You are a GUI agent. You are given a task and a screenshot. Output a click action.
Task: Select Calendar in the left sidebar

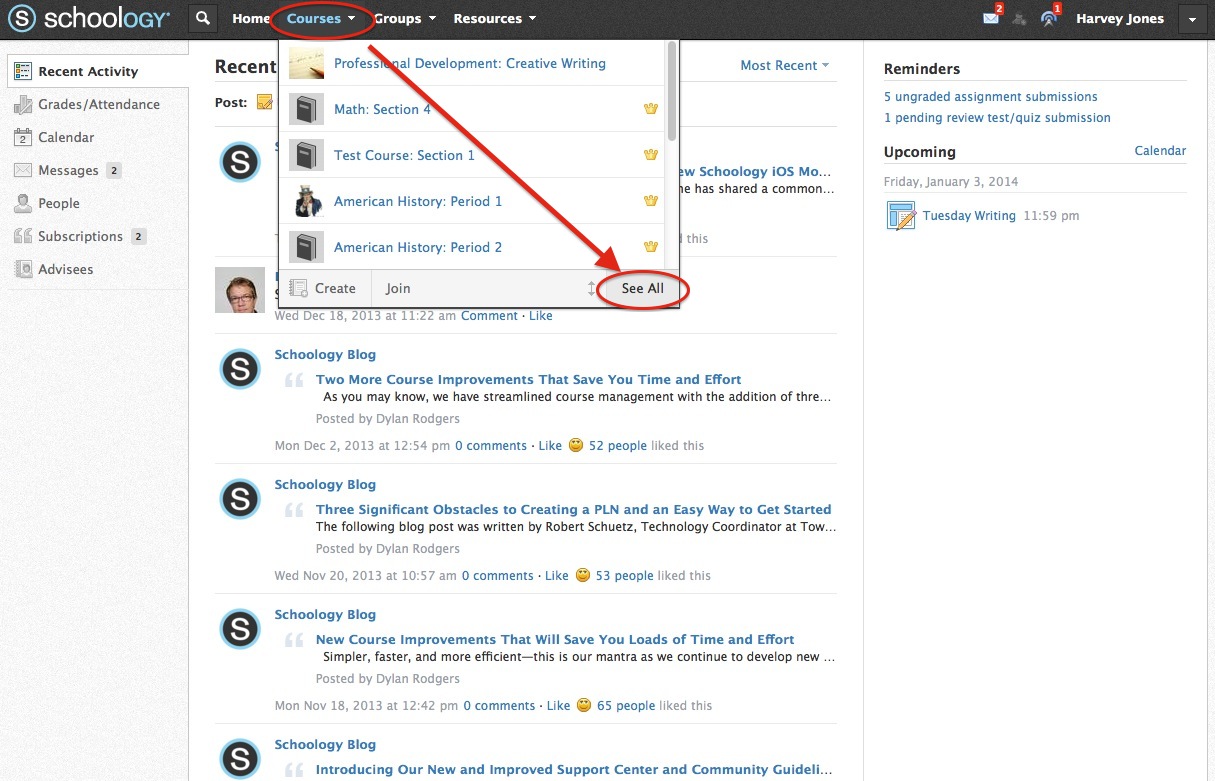[x=66, y=137]
